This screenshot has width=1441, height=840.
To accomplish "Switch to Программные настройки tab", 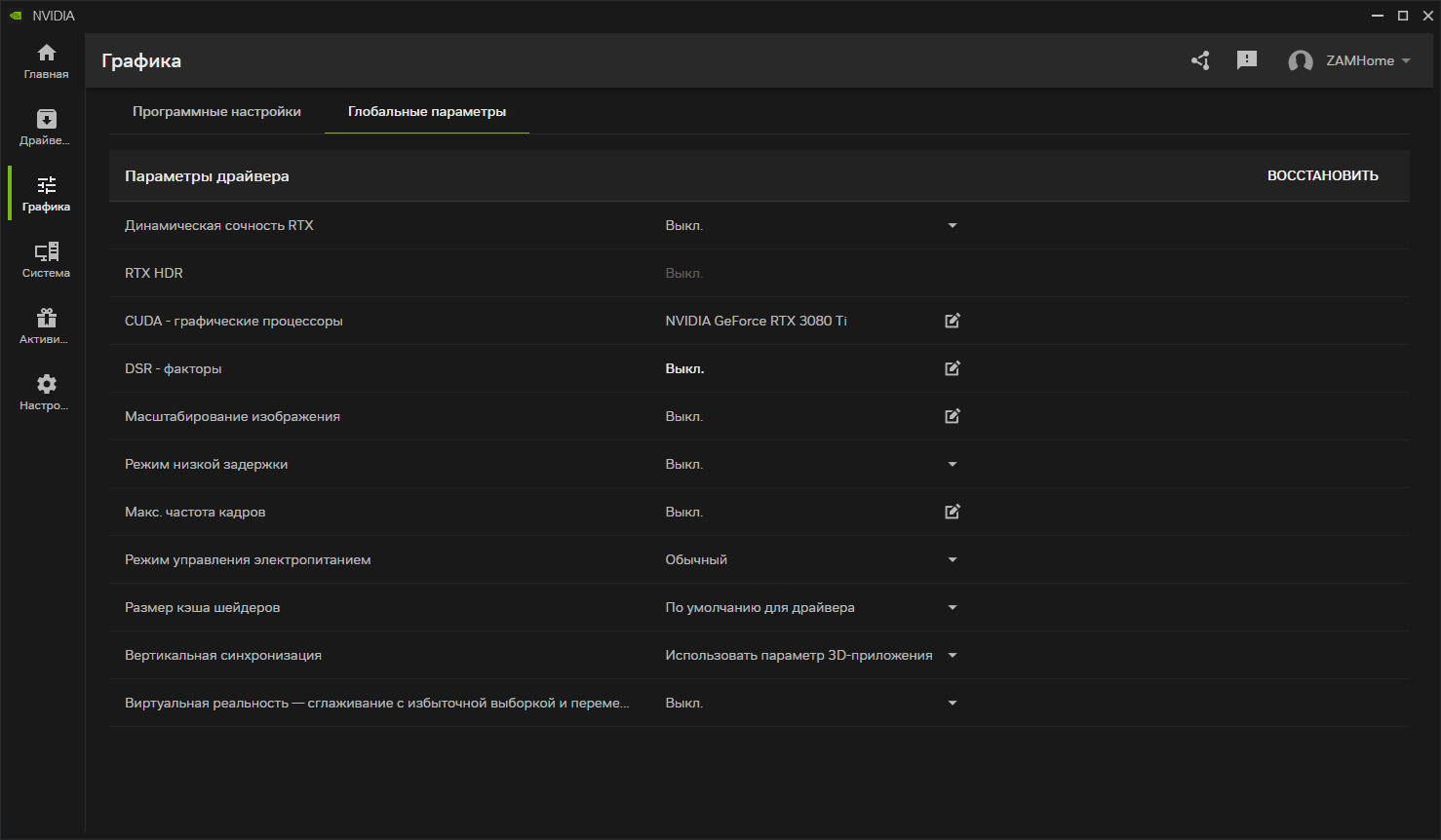I will [216, 112].
